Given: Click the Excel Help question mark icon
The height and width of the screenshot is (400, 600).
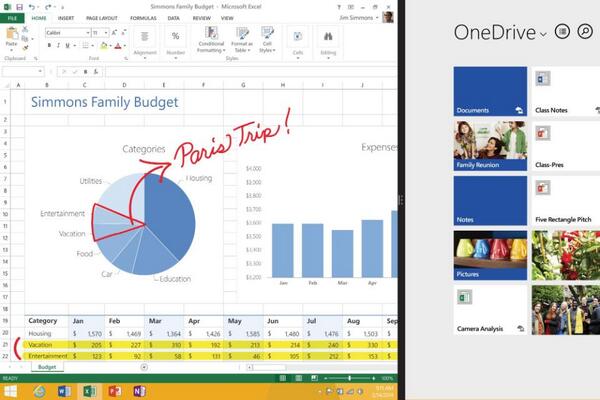Looking at the screenshot, I should 339,7.
